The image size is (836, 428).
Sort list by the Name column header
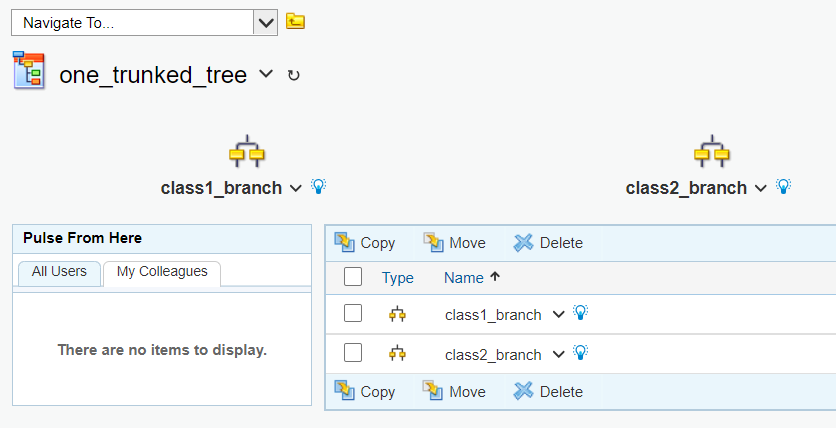tap(463, 278)
